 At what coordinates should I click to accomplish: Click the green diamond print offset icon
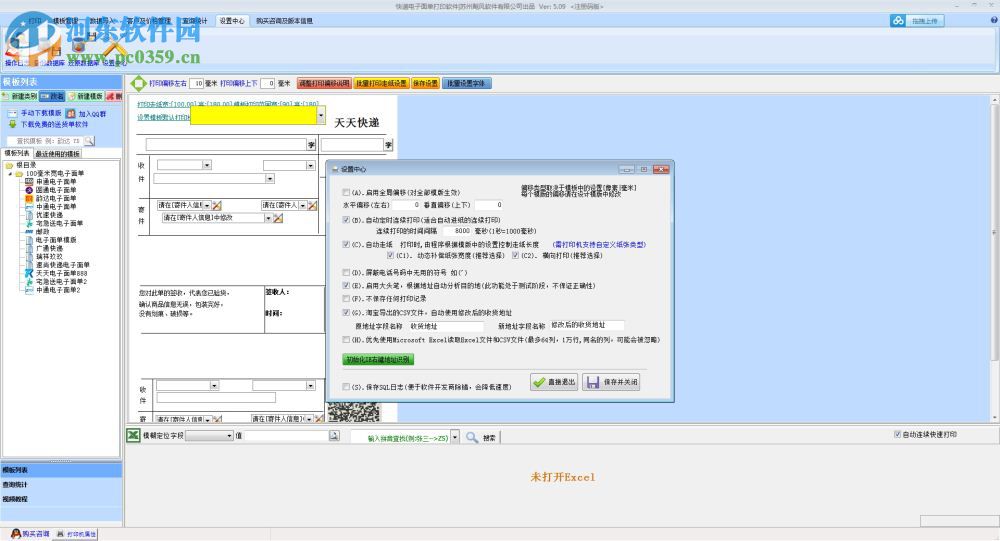point(138,83)
